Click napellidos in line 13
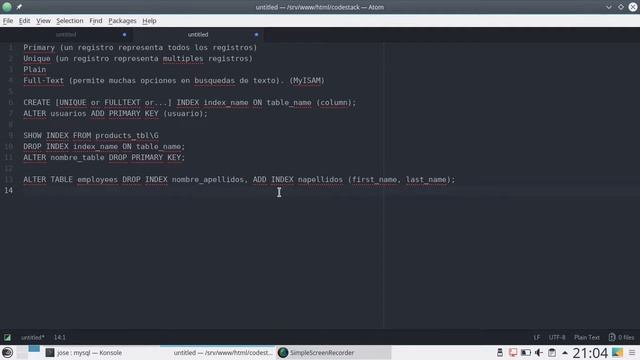 point(320,180)
